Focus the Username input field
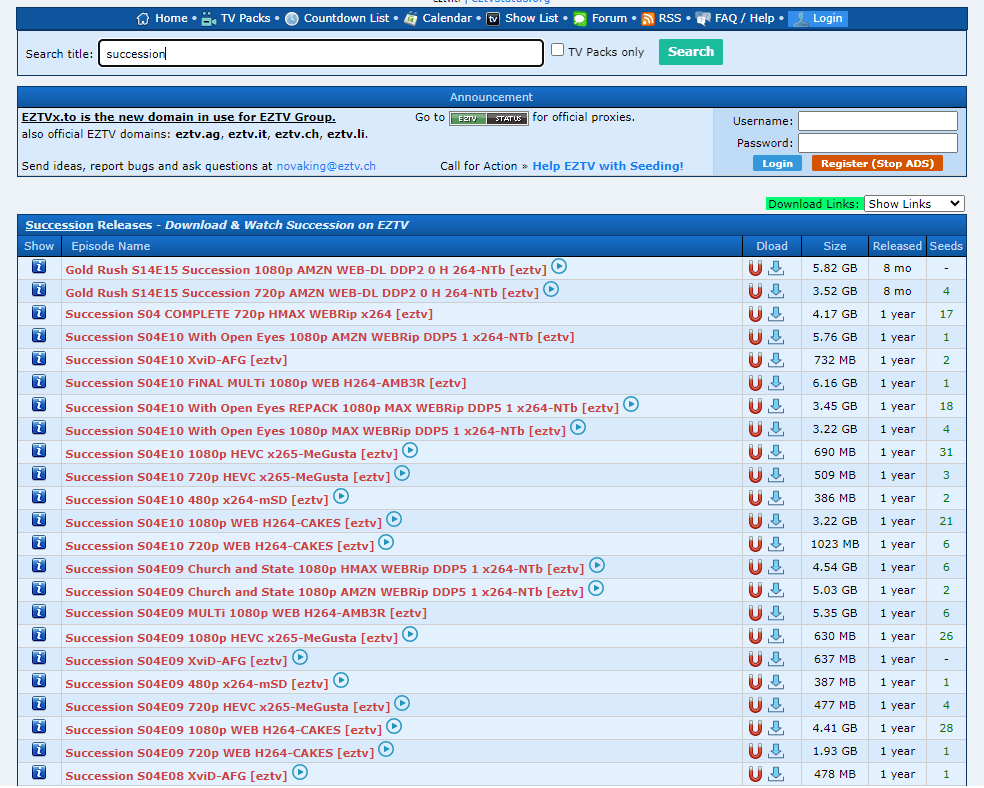 pos(877,121)
